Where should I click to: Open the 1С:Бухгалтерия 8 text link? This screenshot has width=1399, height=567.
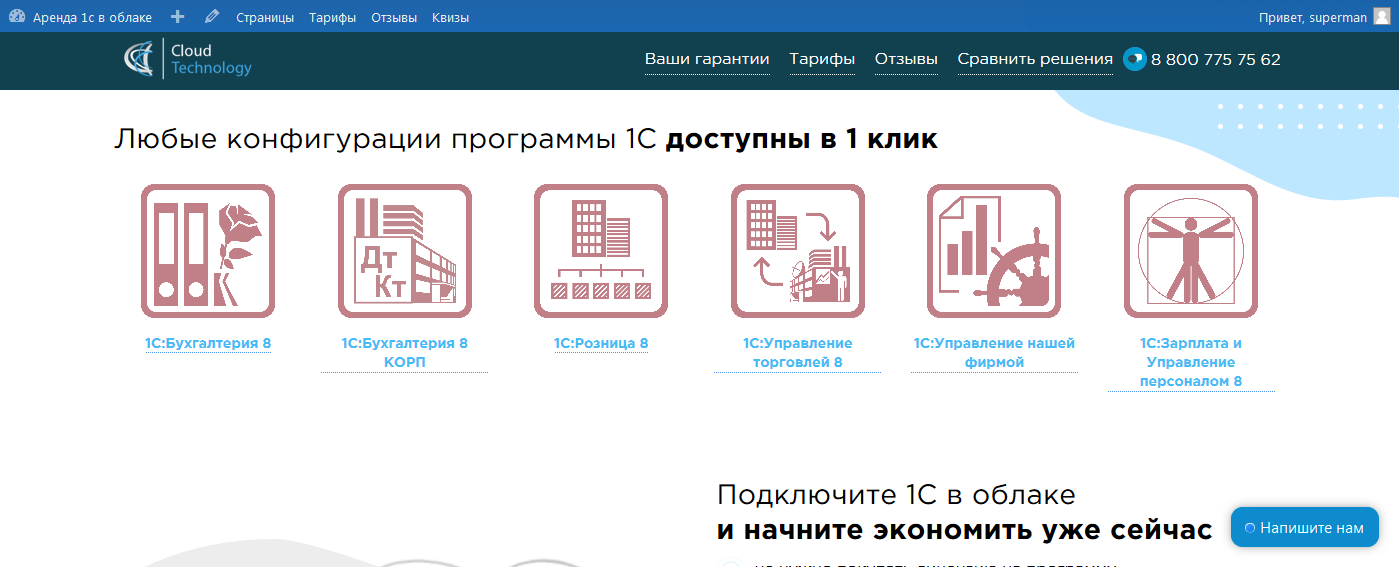tap(208, 343)
